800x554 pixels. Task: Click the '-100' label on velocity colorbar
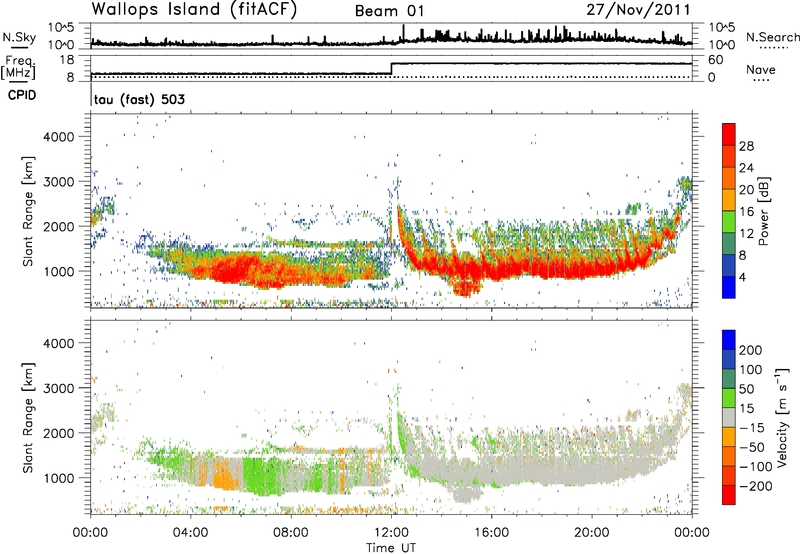coord(756,467)
